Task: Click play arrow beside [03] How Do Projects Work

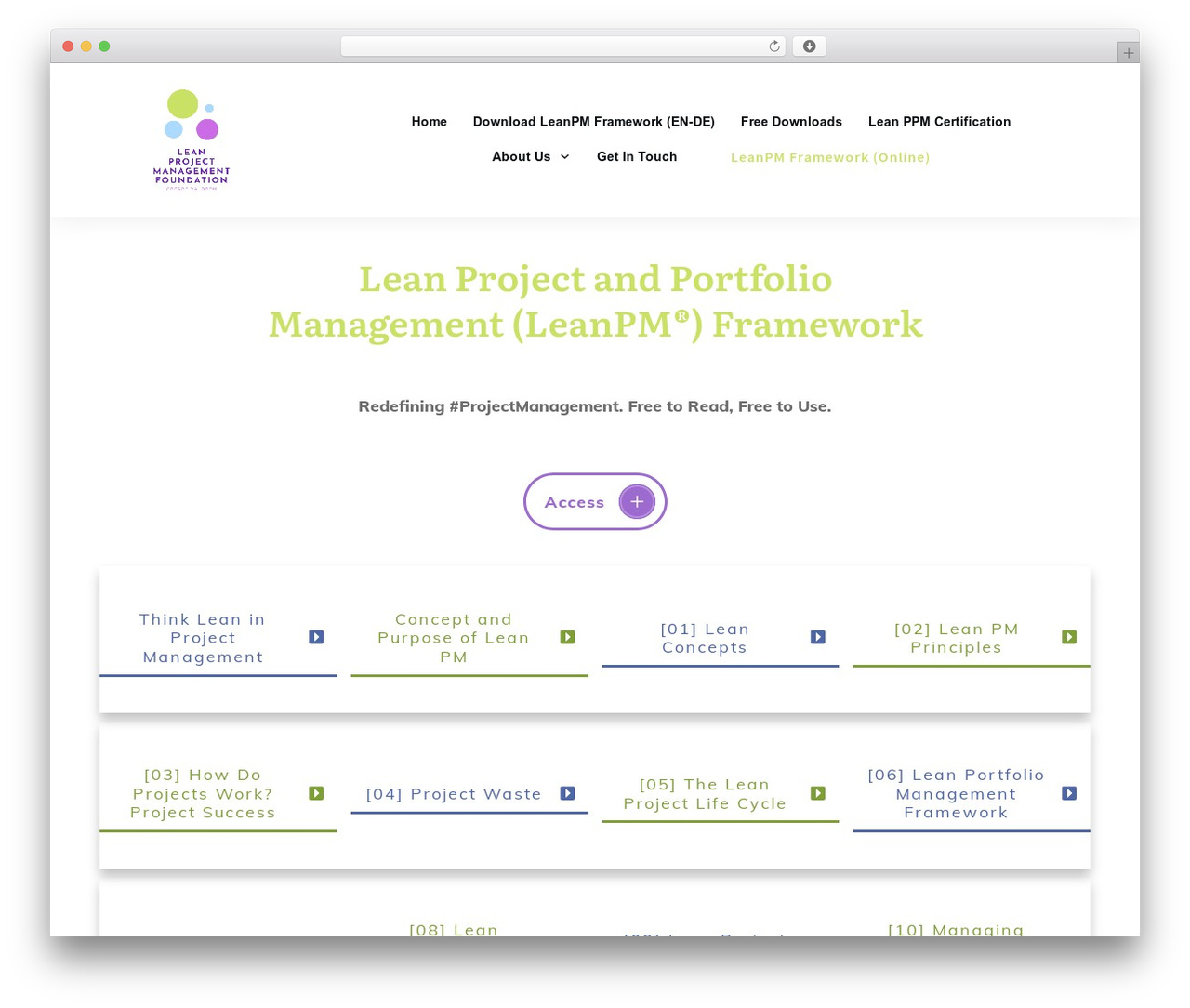Action: click(x=316, y=793)
